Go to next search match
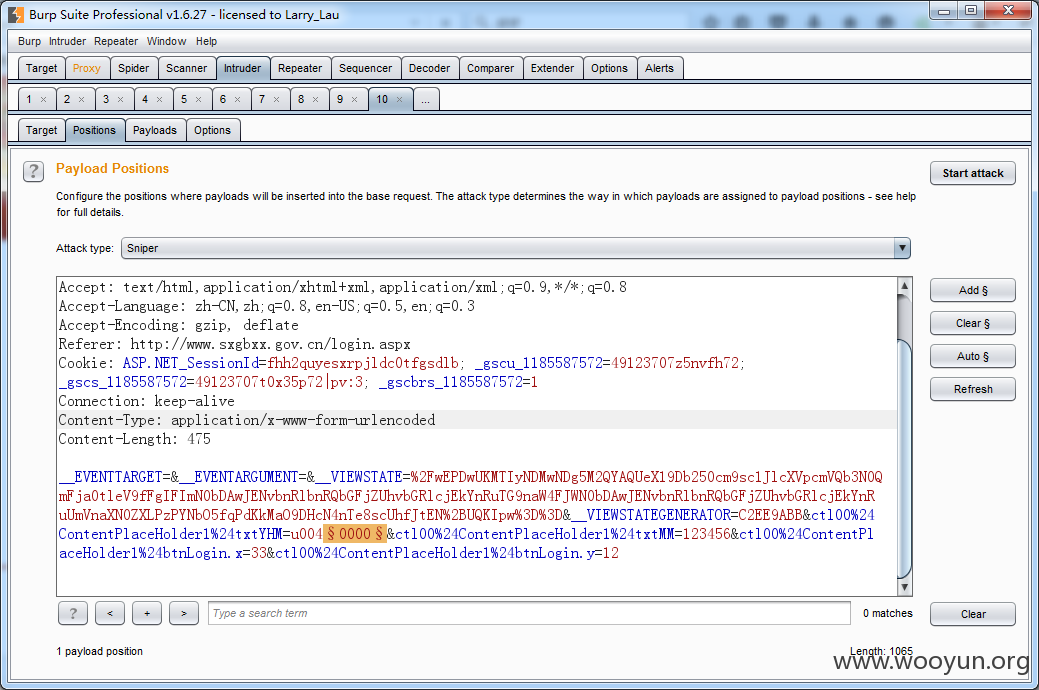Viewport: 1039px width, 690px height. tap(184, 613)
